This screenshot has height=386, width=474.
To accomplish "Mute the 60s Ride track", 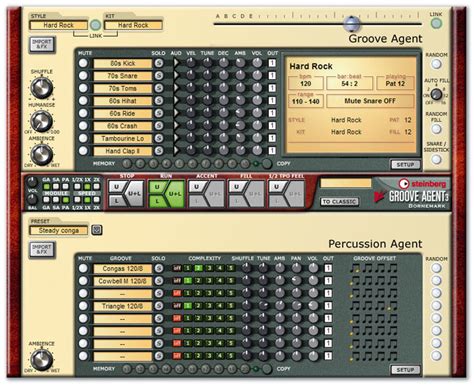I will tap(83, 113).
